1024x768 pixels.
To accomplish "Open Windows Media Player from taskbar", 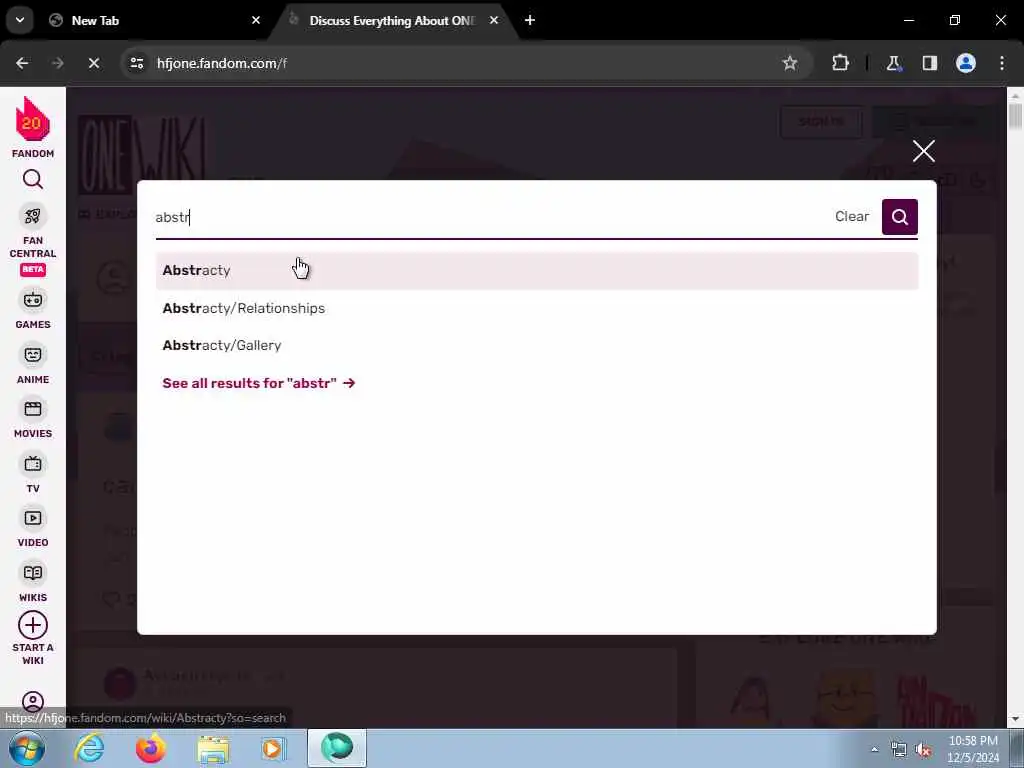I will coord(274,749).
